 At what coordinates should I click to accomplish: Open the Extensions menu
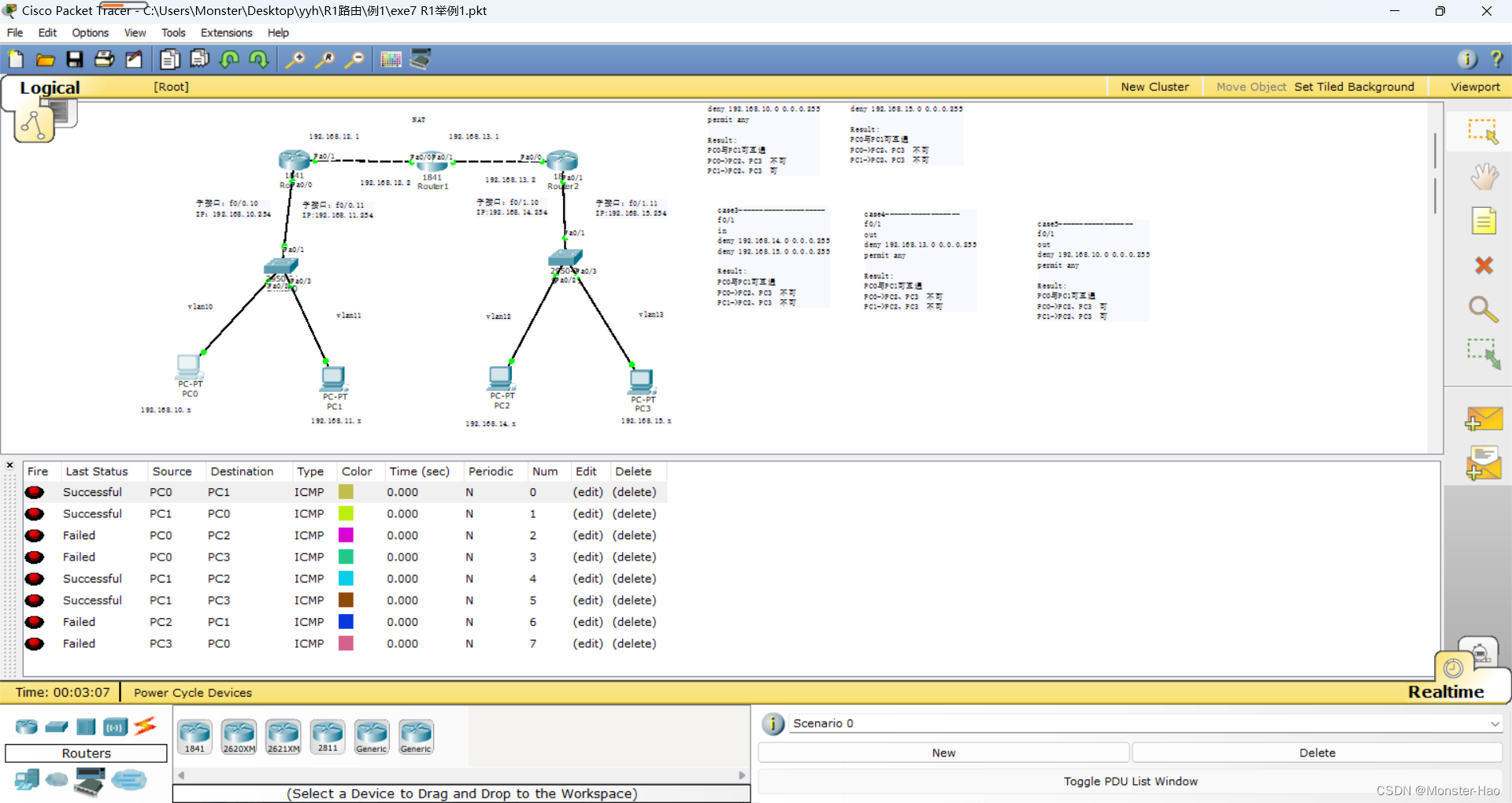coord(226,33)
